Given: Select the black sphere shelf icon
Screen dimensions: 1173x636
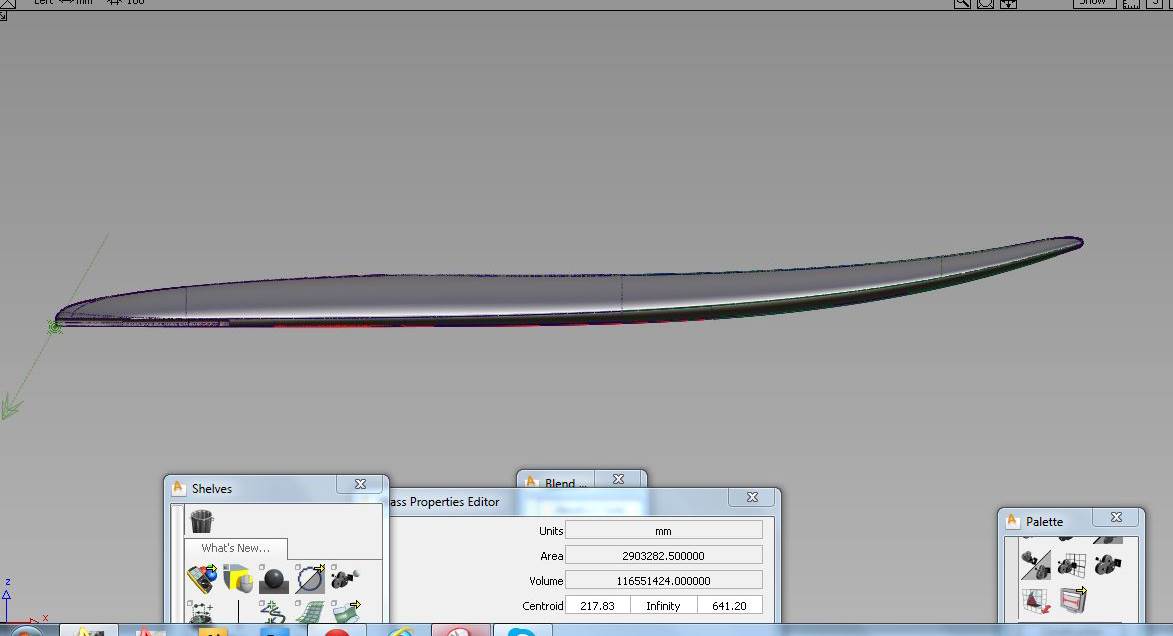Looking at the screenshot, I should click(x=273, y=580).
